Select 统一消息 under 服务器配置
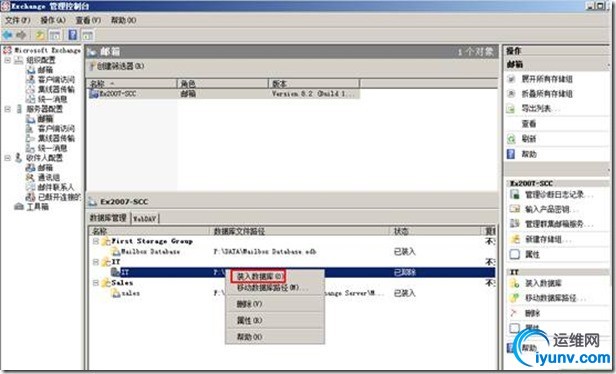Screen dimensions: 616x374 52,148
